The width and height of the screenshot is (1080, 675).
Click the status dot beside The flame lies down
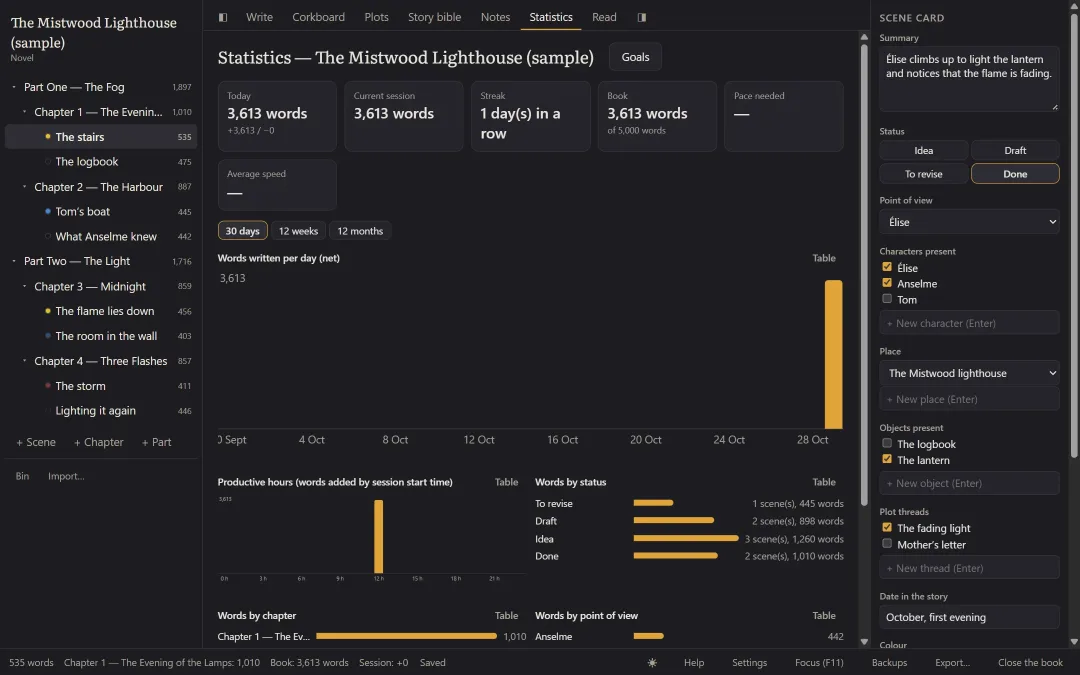pyautogui.click(x=48, y=311)
